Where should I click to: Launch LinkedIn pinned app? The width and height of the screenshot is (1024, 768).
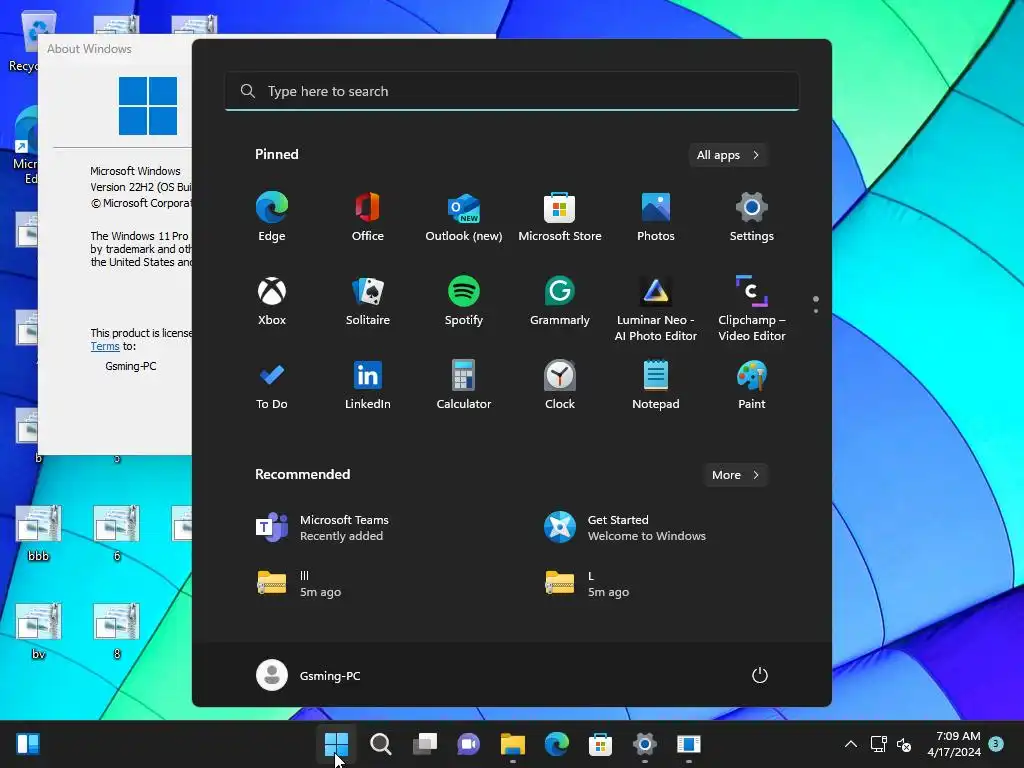(x=368, y=385)
